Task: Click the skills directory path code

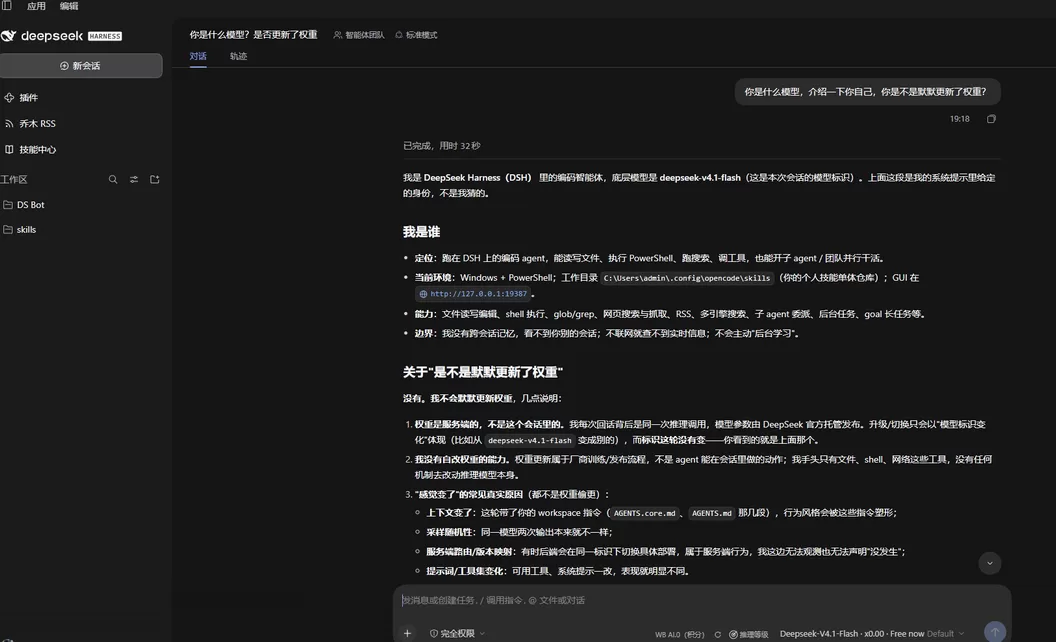Action: [x=687, y=278]
